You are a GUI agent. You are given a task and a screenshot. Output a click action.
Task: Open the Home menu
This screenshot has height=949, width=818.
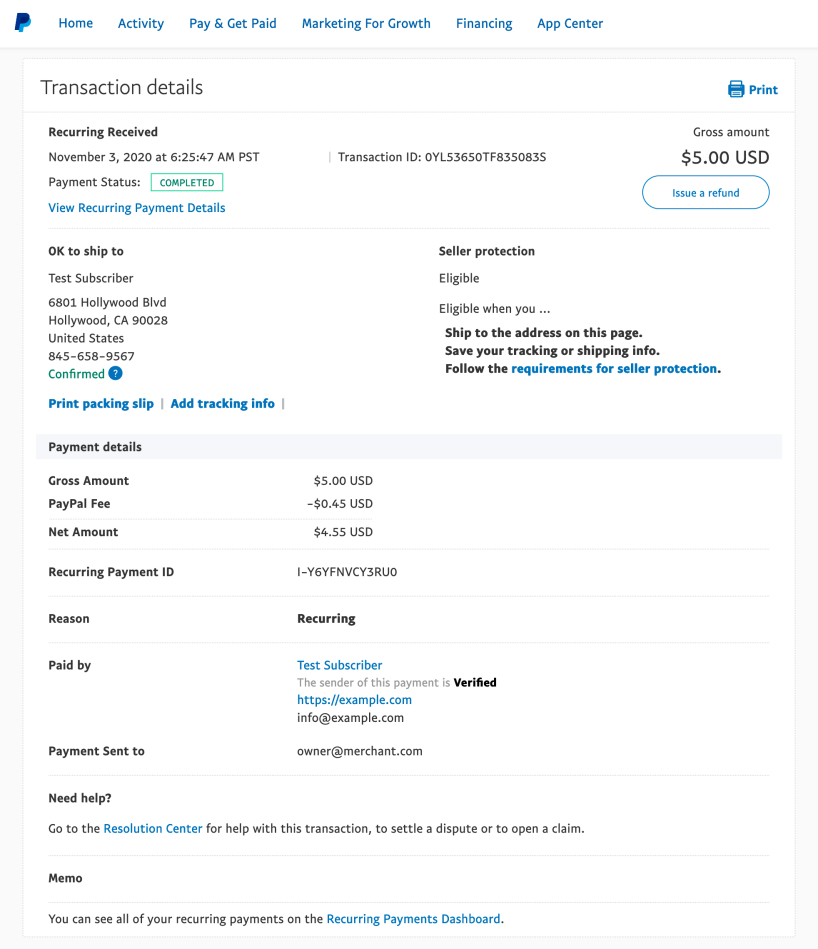point(76,23)
